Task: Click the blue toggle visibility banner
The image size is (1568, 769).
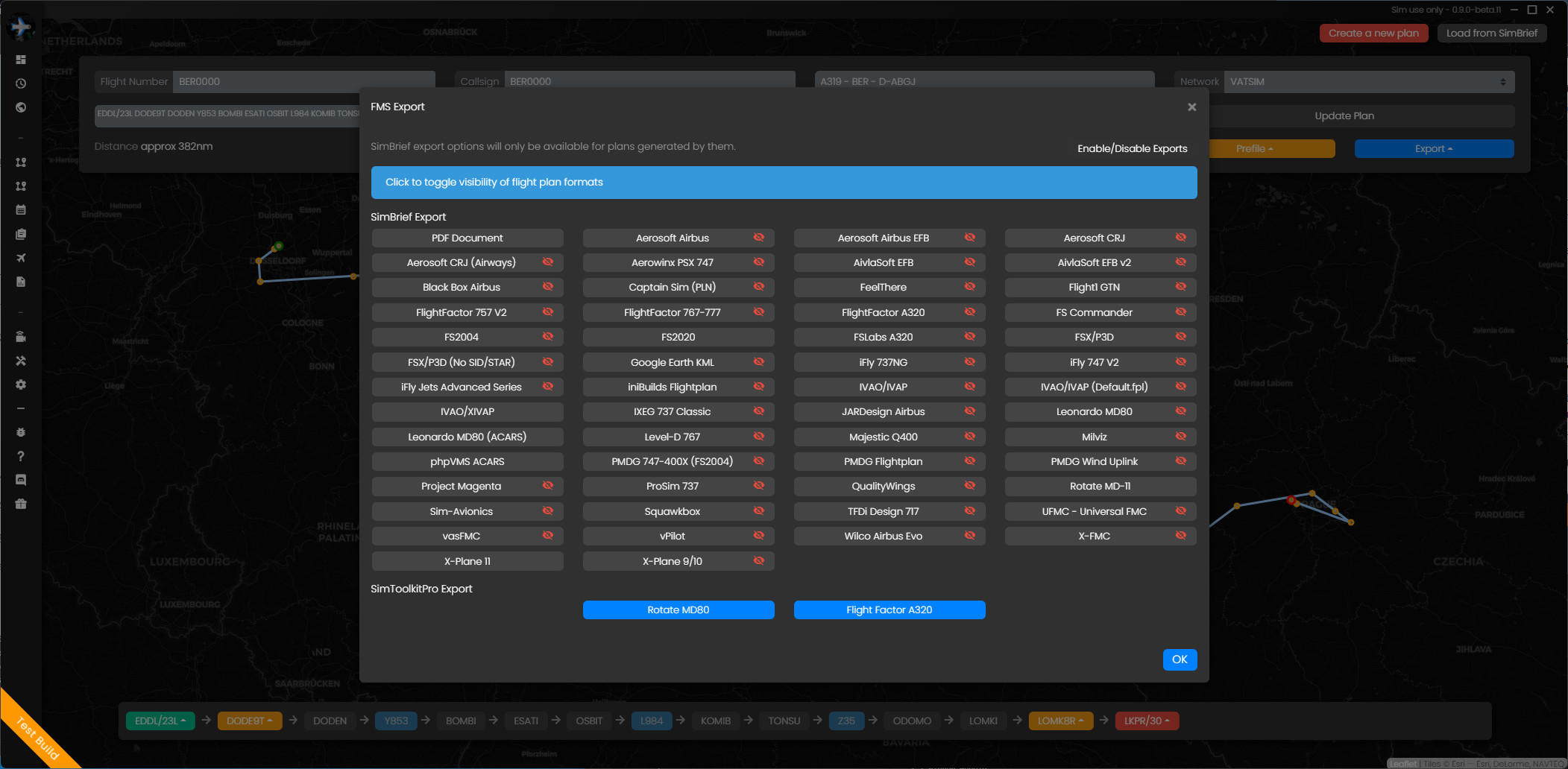Action: pos(784,183)
